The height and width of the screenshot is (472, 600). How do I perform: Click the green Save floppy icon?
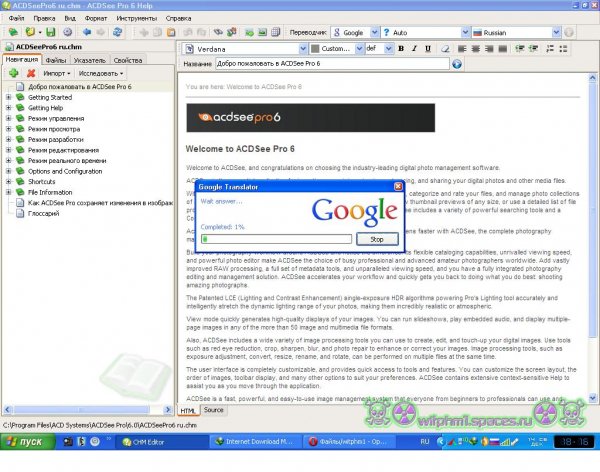(51, 33)
